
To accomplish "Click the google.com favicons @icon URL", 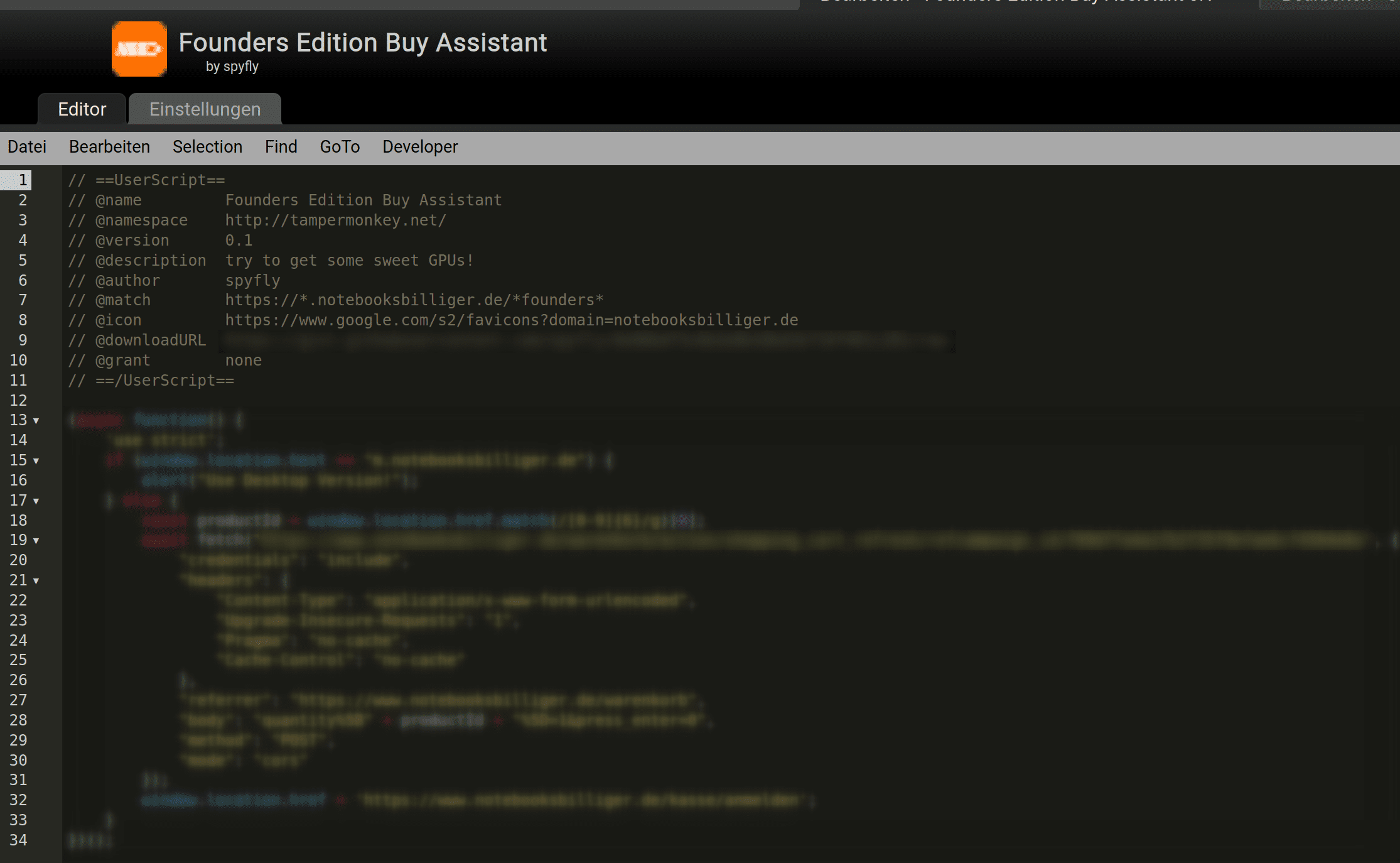I will tap(511, 320).
